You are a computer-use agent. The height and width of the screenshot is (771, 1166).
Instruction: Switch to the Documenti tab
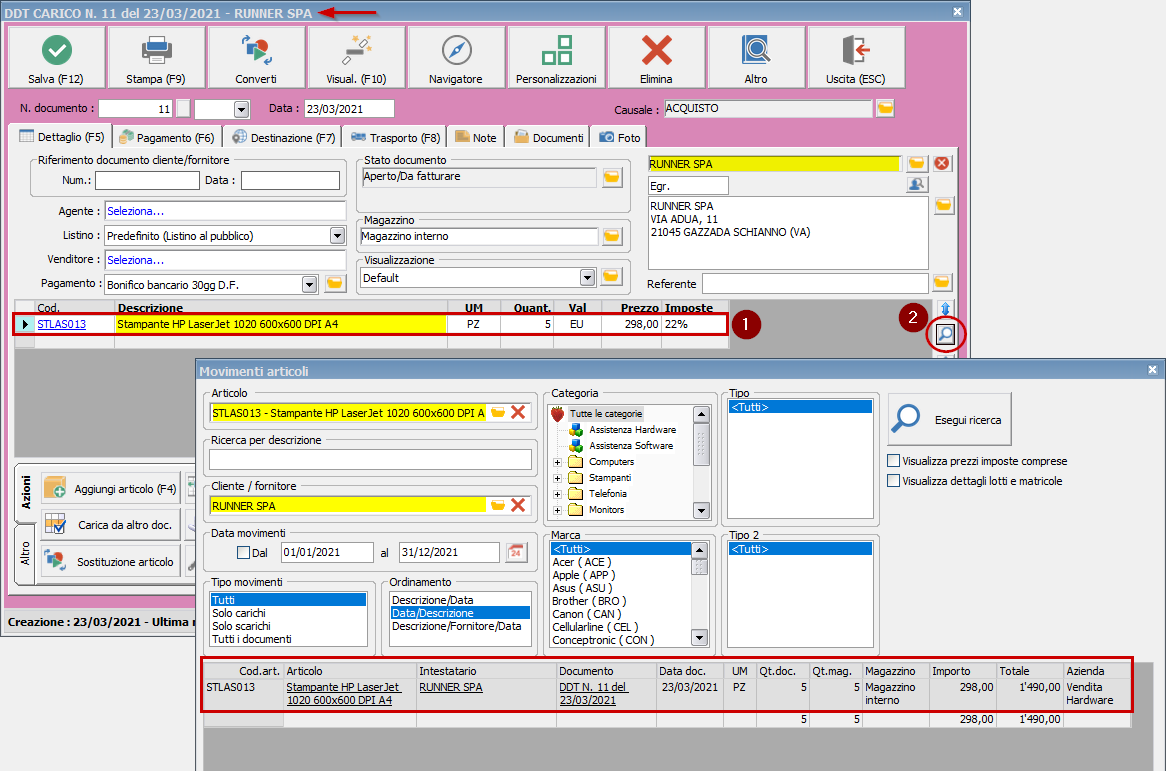(x=549, y=138)
